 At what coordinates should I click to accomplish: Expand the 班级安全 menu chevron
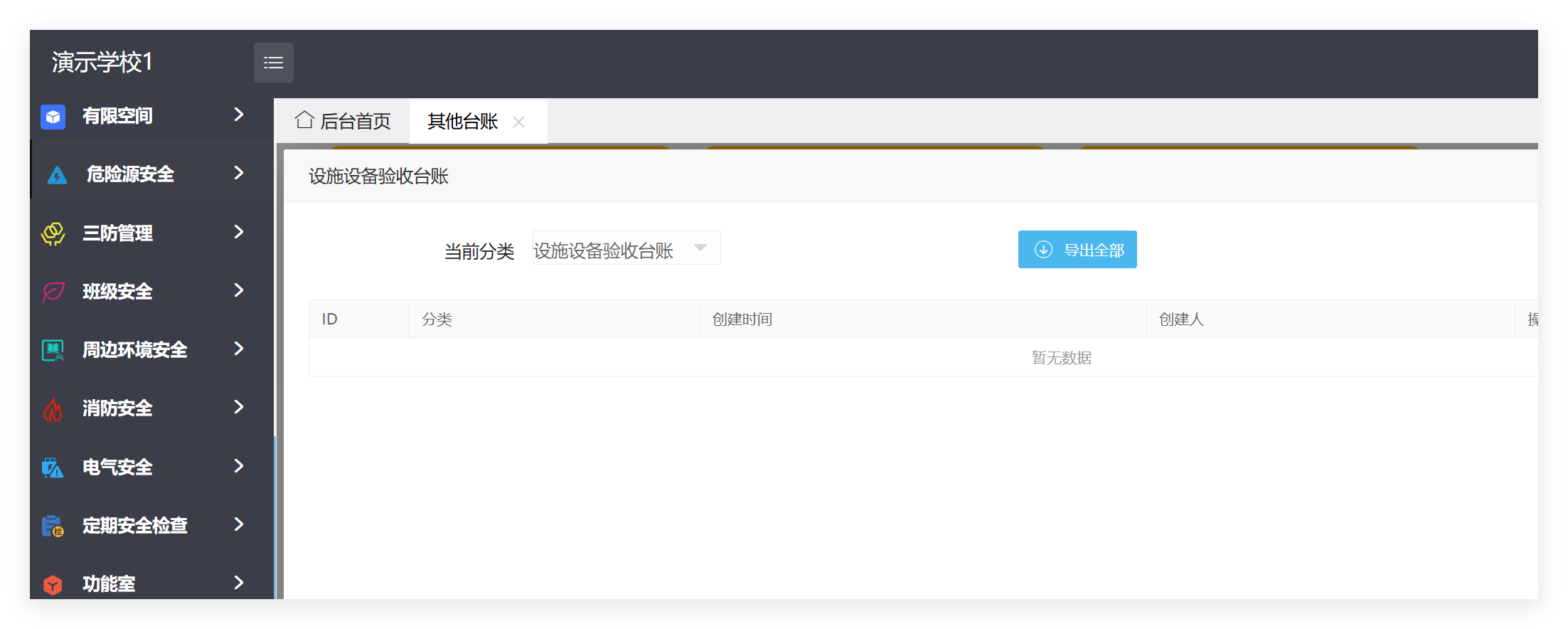[239, 290]
